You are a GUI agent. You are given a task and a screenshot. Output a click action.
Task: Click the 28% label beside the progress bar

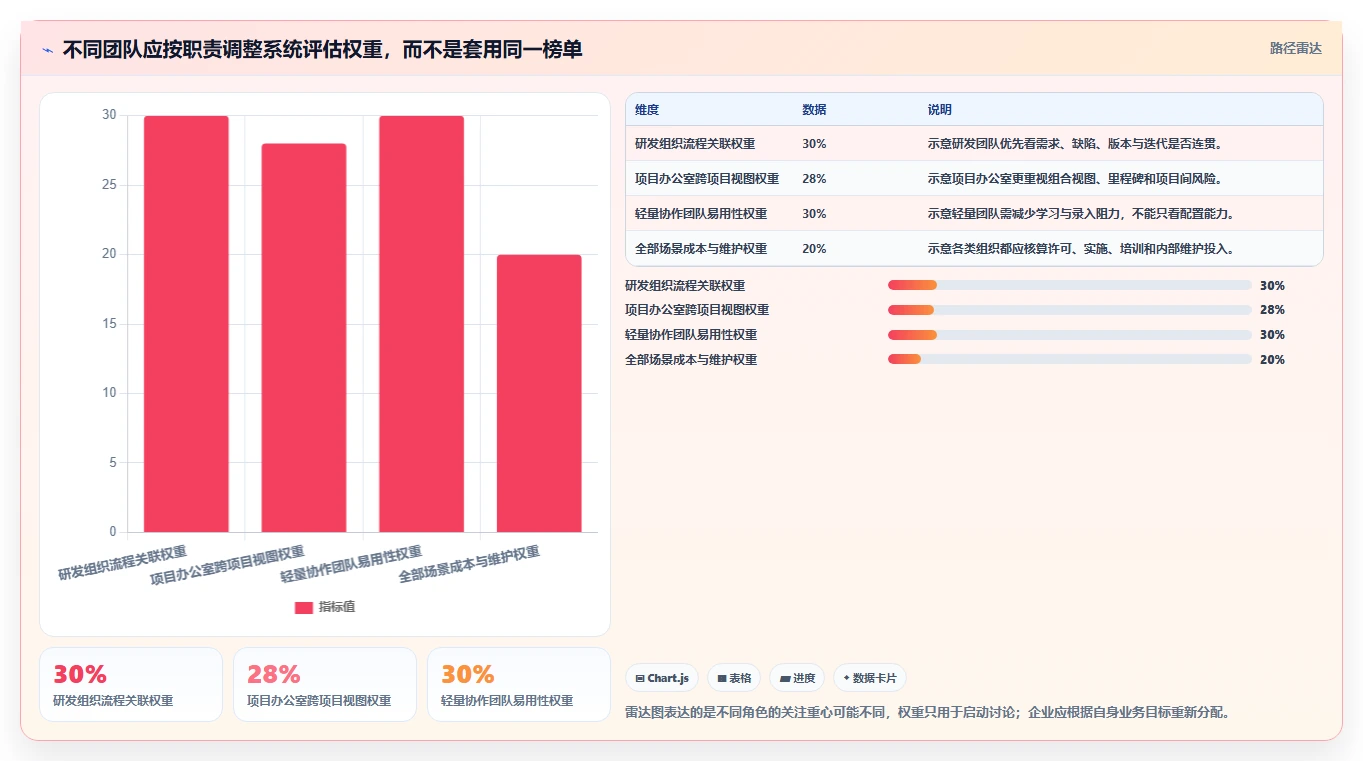pos(1272,310)
